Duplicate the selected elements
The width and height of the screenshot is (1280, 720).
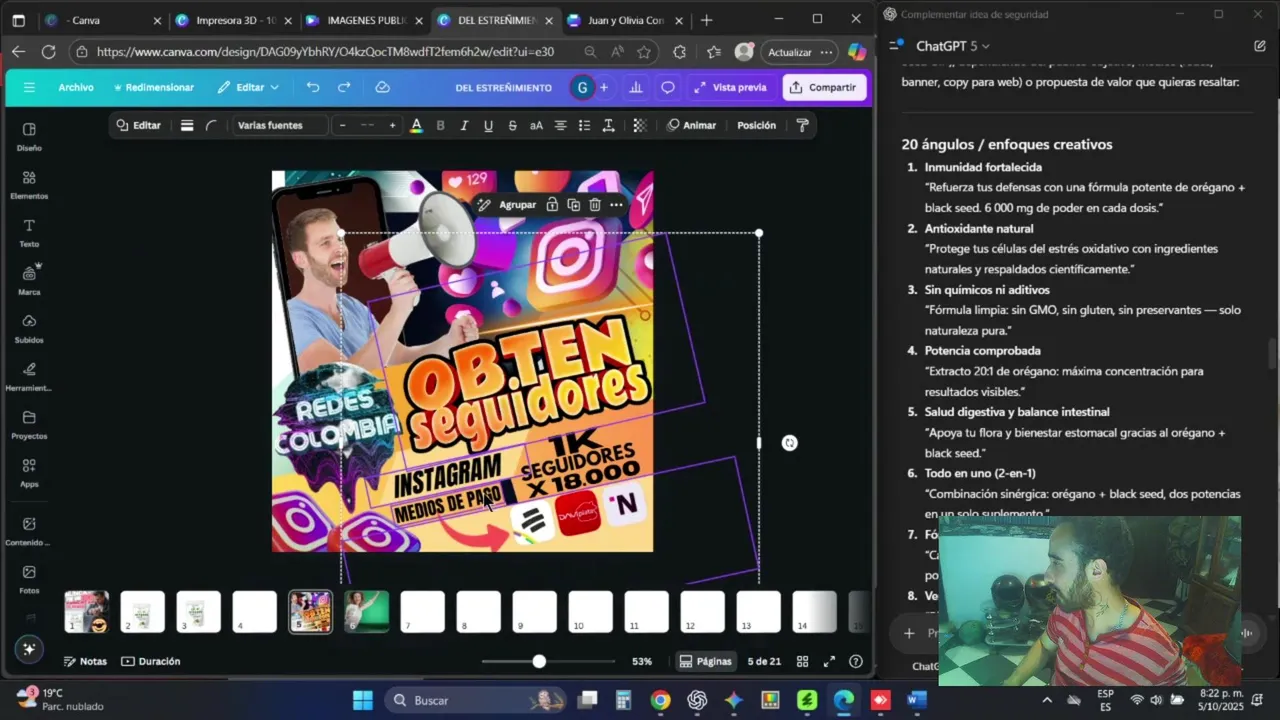point(573,205)
